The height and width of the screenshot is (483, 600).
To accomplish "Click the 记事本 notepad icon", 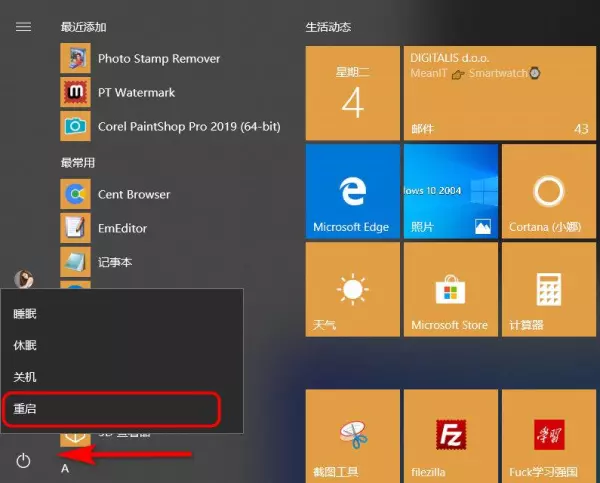I will pos(75,262).
